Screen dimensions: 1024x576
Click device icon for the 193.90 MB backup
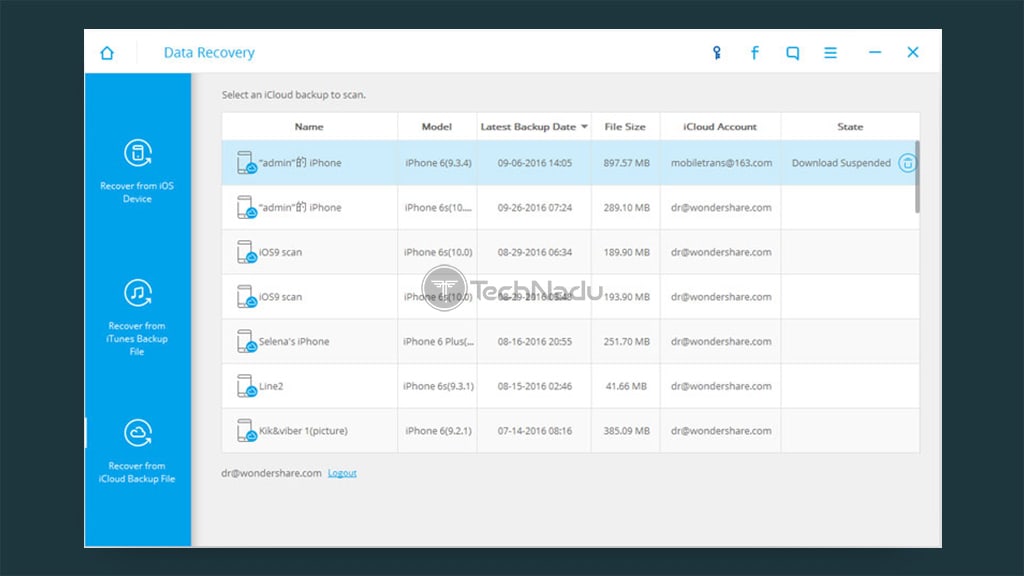point(246,296)
